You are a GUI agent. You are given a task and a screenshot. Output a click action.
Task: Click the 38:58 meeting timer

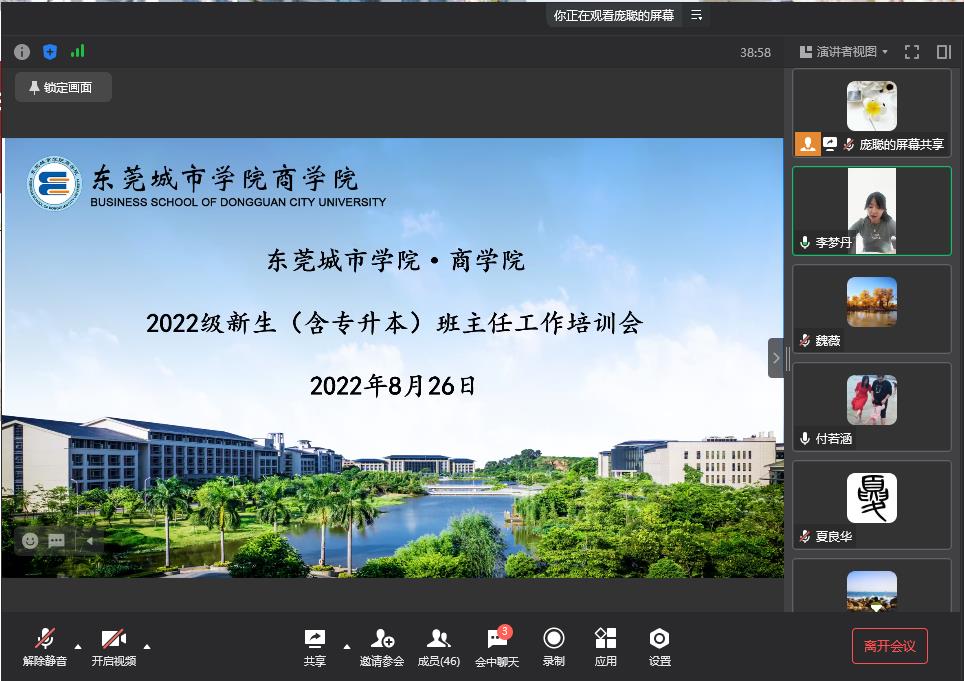[755, 53]
